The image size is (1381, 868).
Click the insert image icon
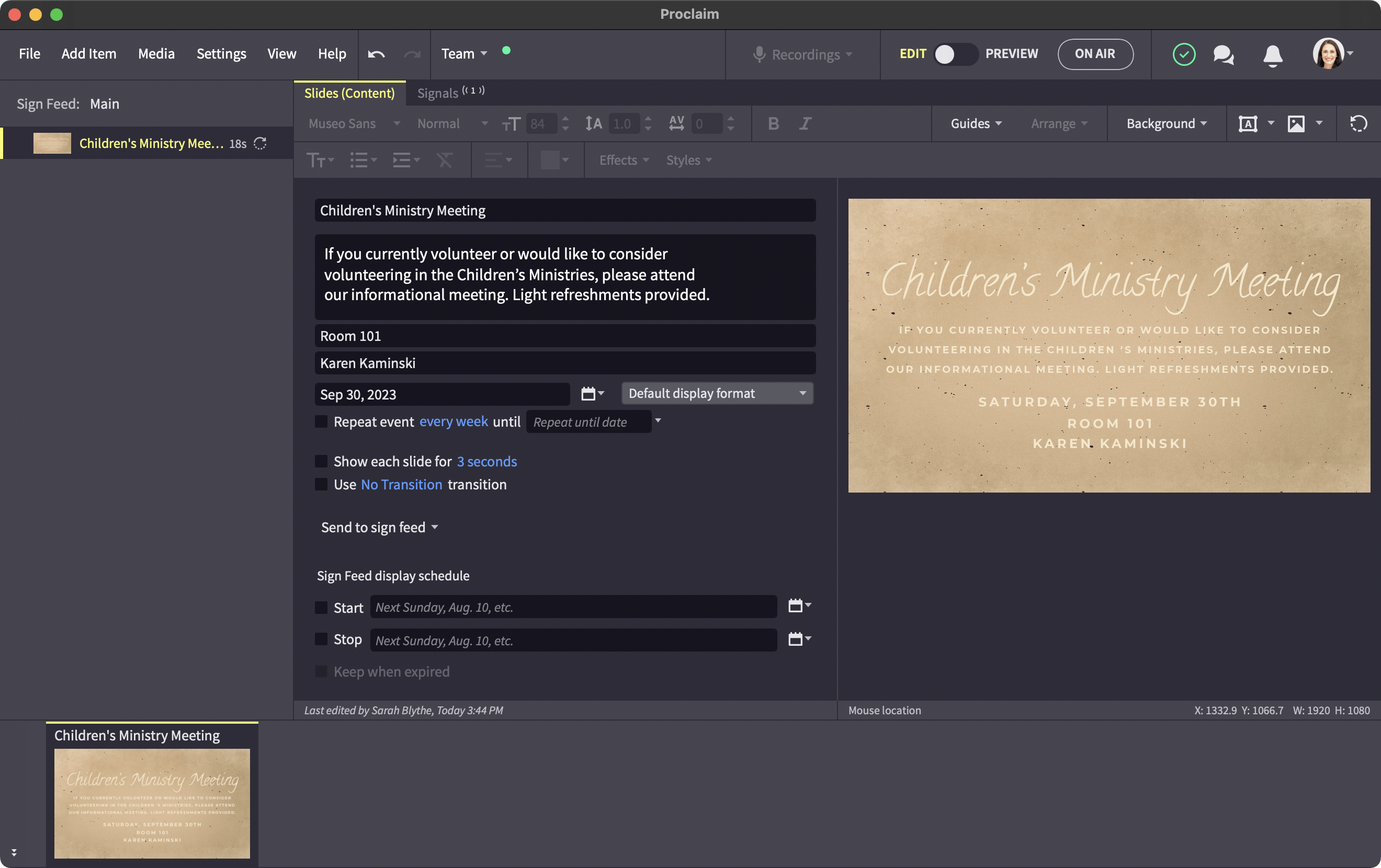(1296, 124)
